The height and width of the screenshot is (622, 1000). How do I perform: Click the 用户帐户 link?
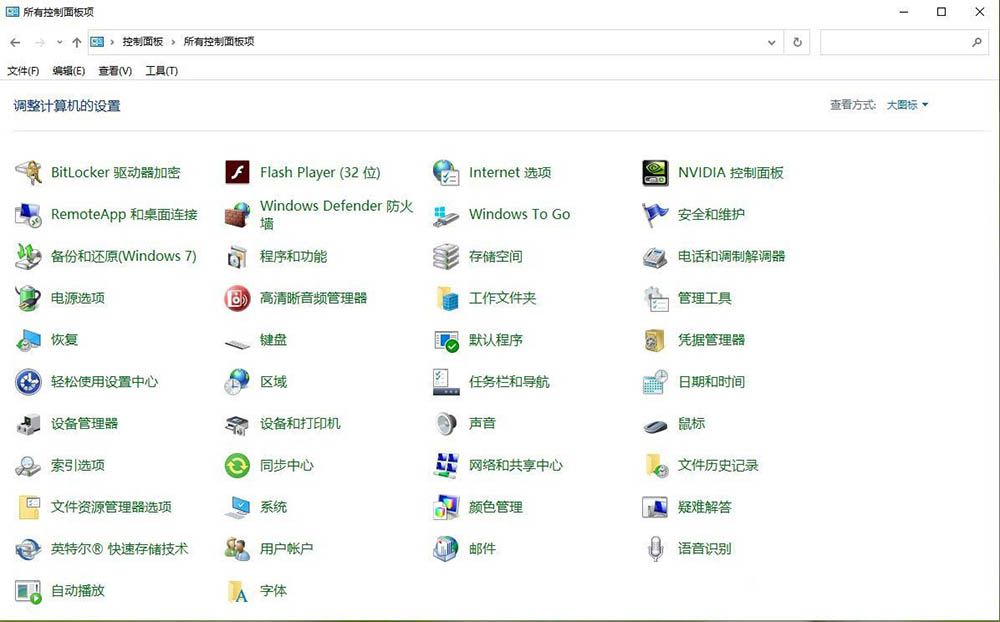click(x=287, y=549)
